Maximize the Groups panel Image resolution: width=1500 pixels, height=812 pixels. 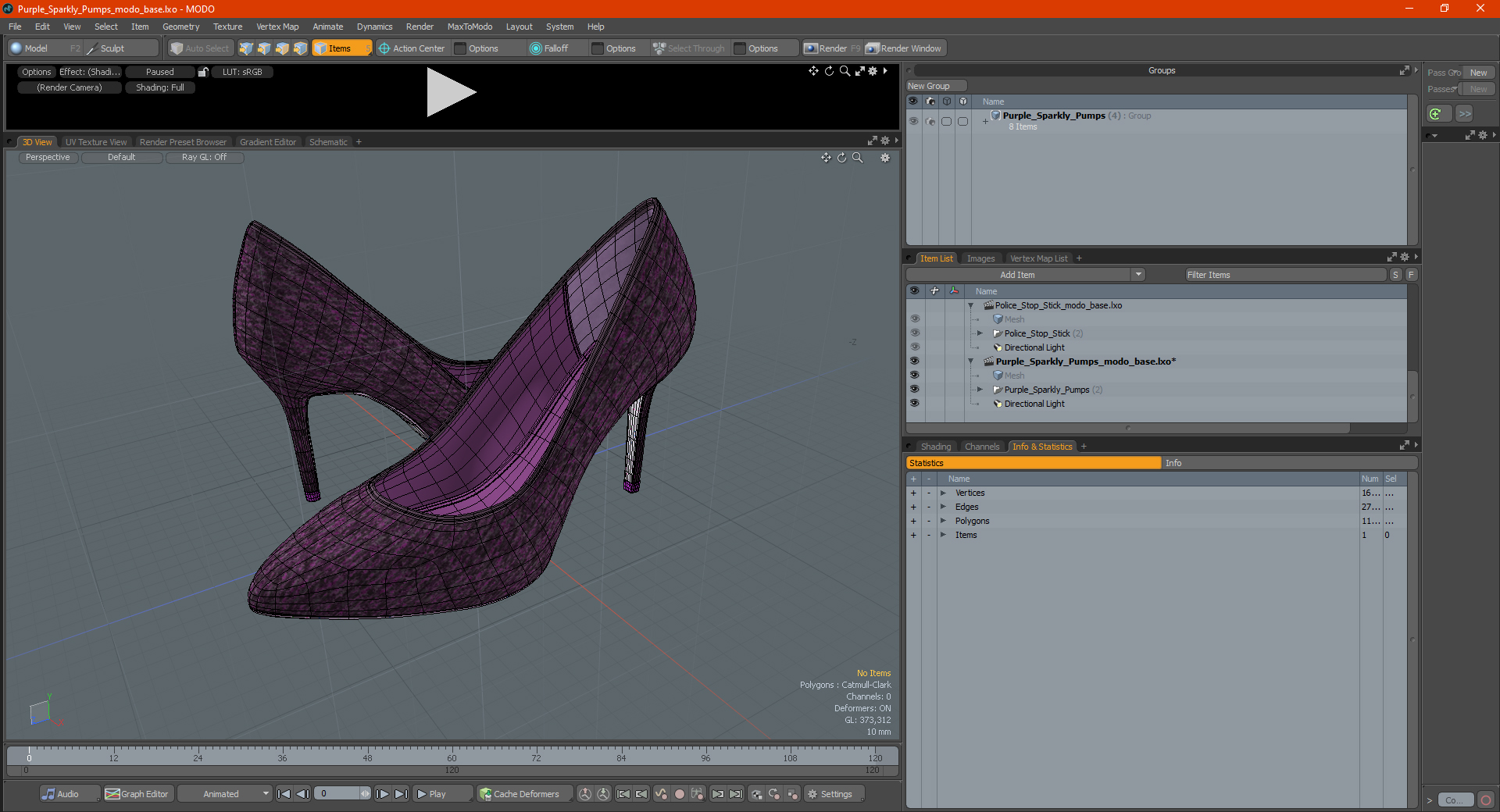click(1404, 70)
